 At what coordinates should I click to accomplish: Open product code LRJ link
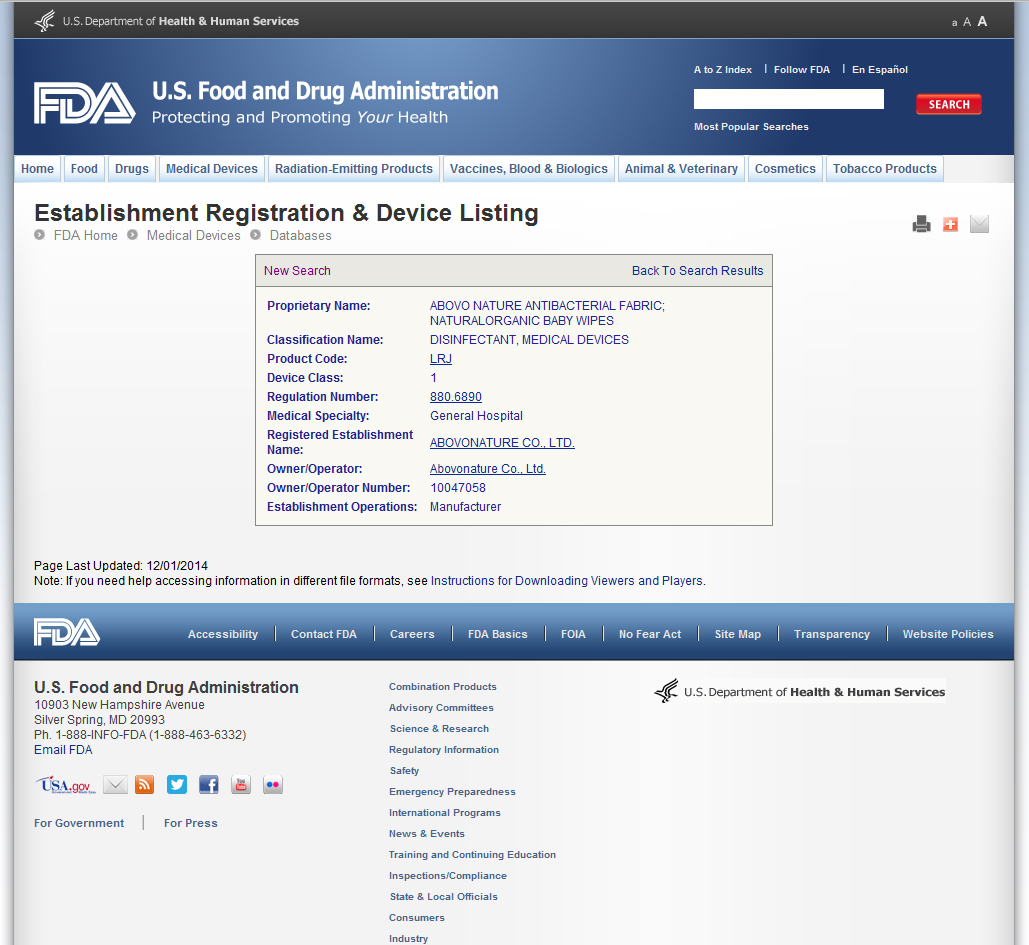(x=440, y=359)
